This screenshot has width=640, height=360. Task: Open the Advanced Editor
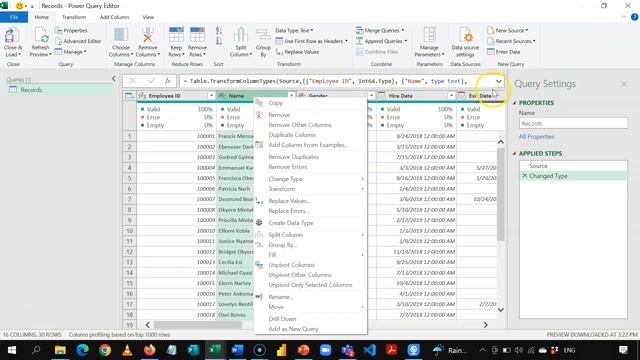click(x=78, y=41)
